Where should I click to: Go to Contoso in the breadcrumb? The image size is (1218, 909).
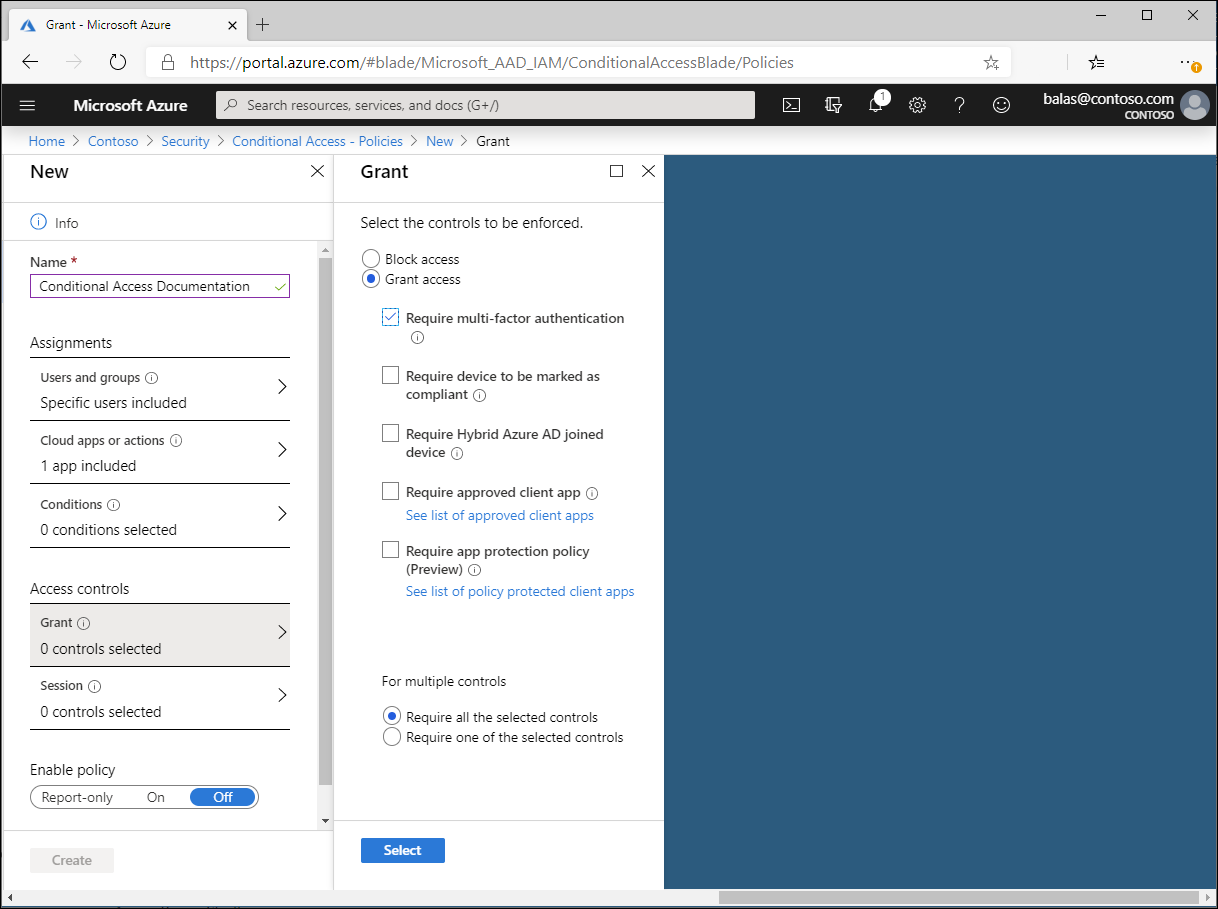click(113, 141)
